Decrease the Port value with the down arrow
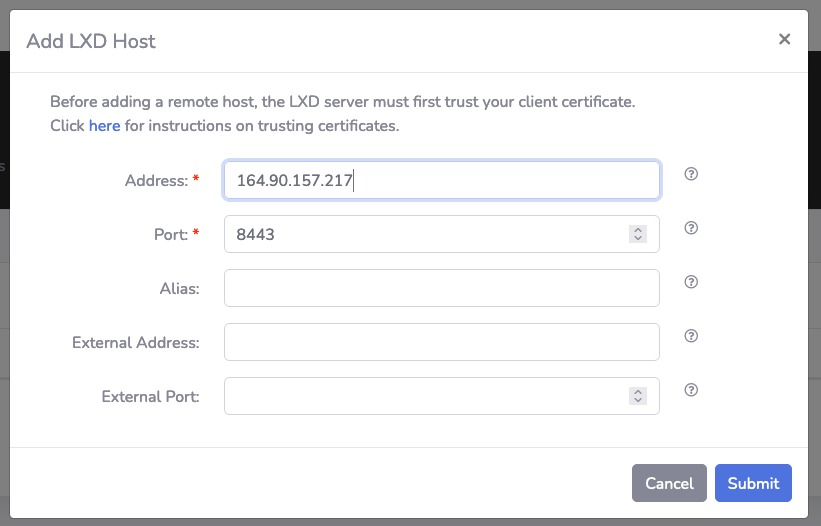 click(638, 239)
